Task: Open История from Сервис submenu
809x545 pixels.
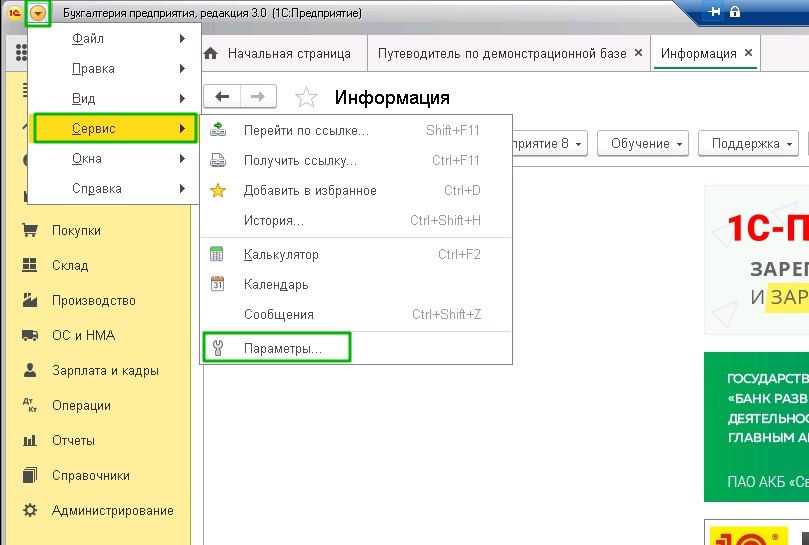Action: [356, 220]
